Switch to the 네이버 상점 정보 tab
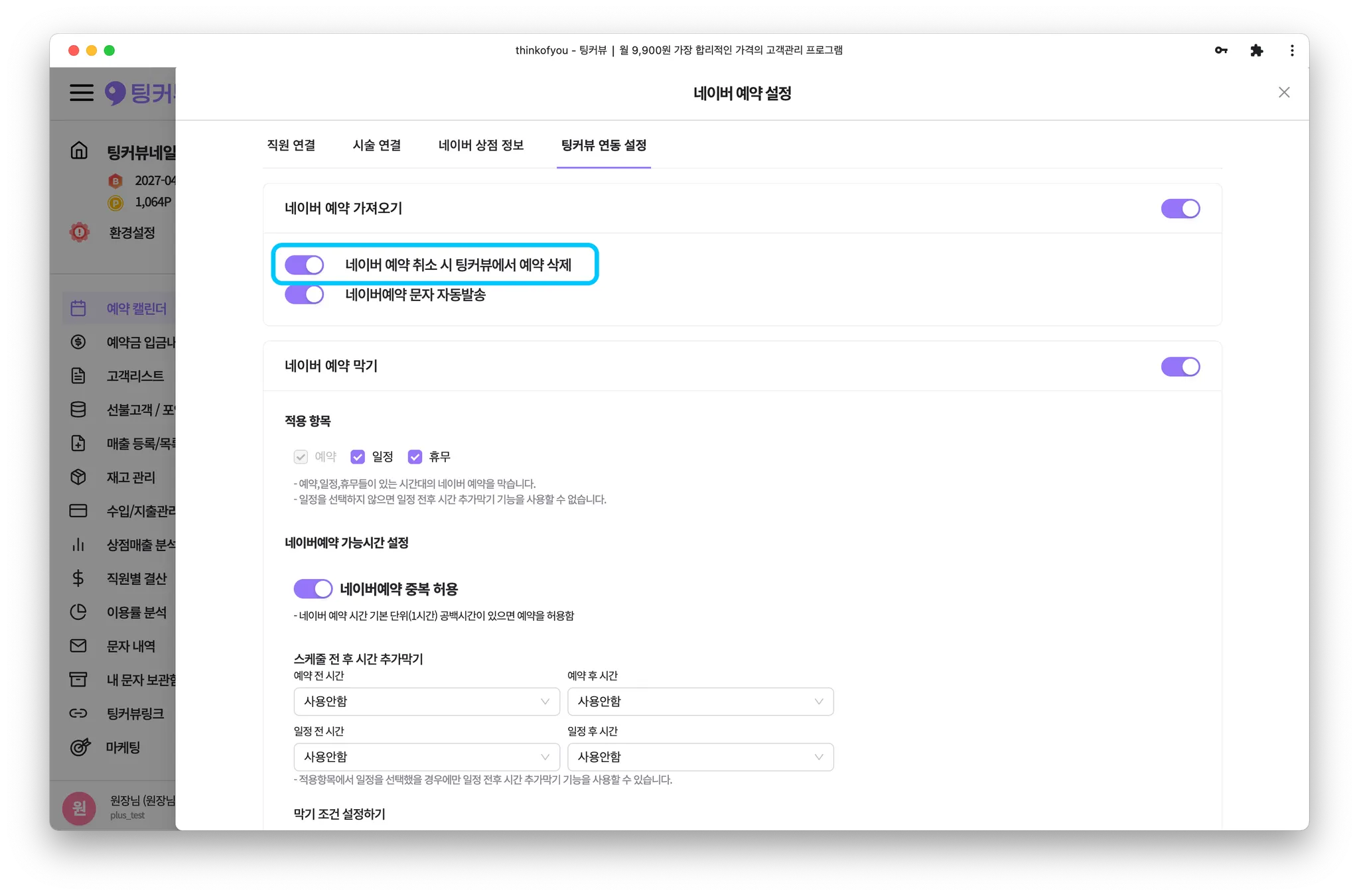1359x896 pixels. pos(481,145)
